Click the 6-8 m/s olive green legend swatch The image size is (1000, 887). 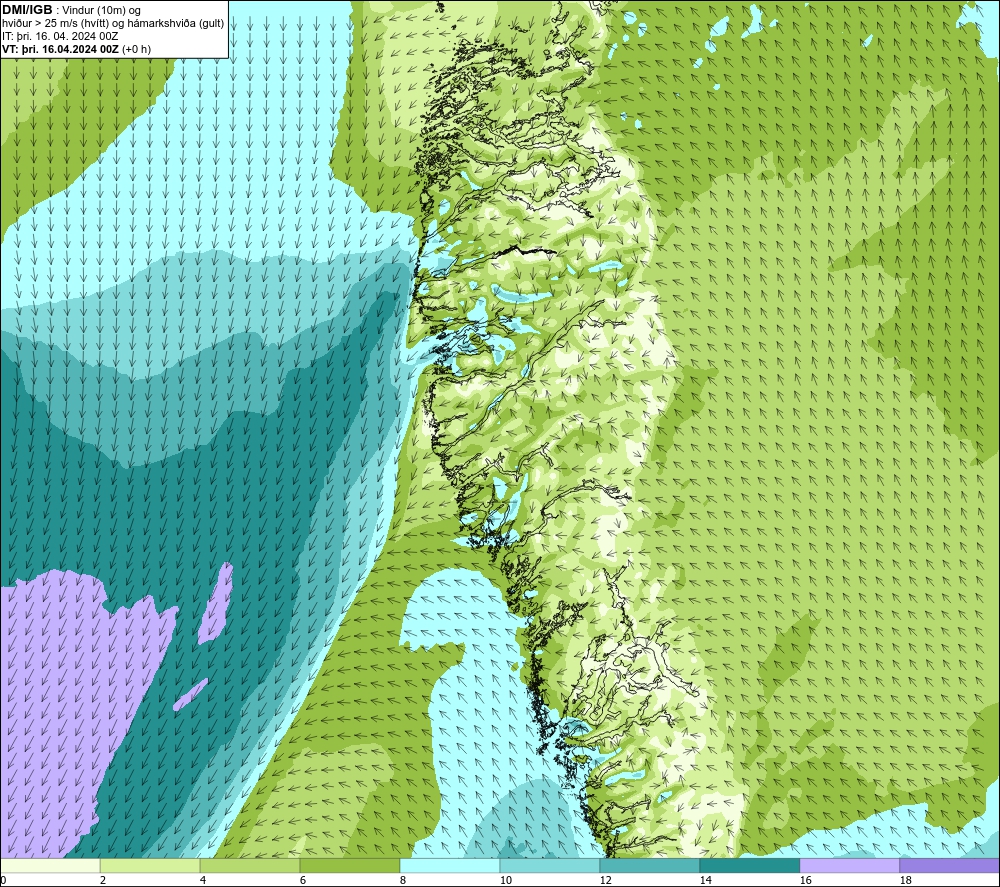[x=349, y=865]
